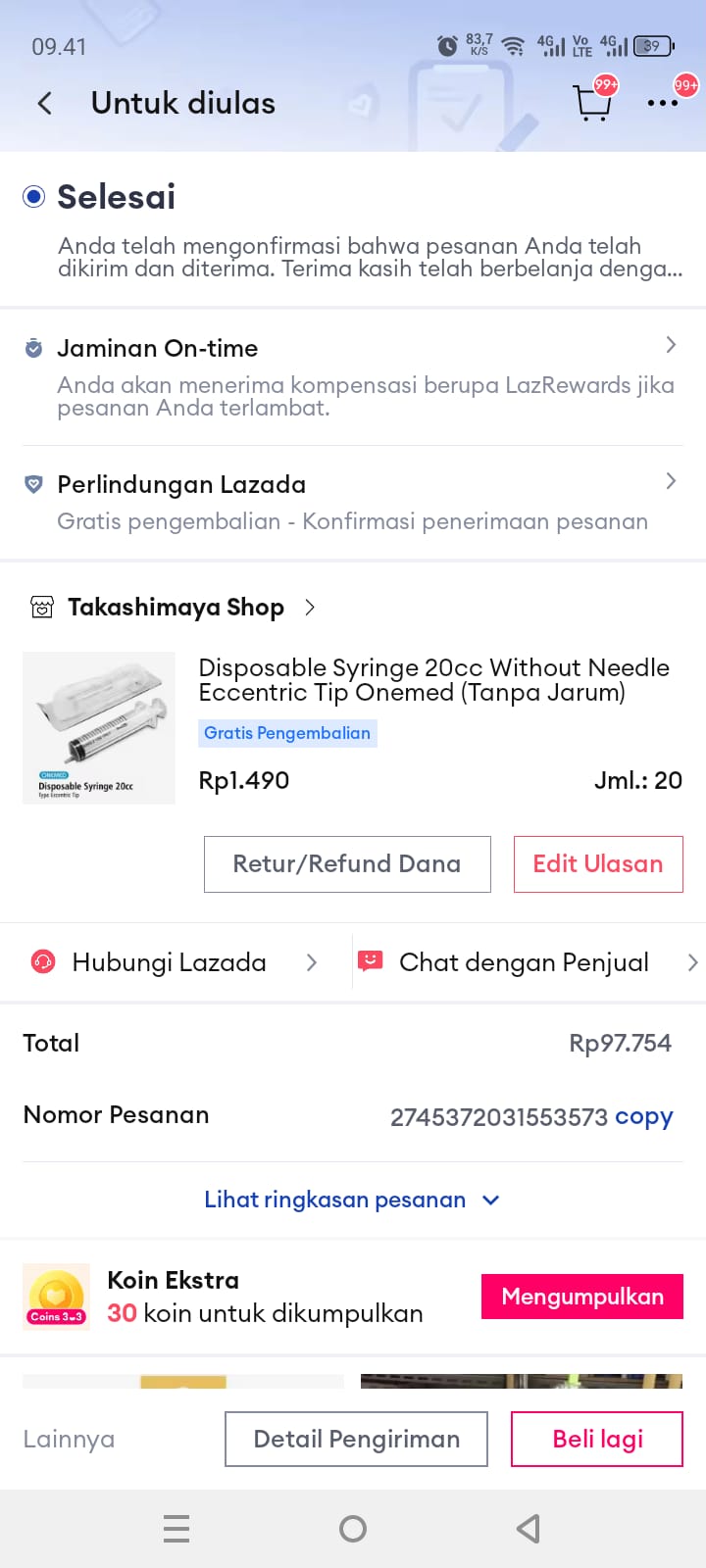This screenshot has width=706, height=1568.
Task: Open the three-dot more options menu
Action: (x=662, y=103)
